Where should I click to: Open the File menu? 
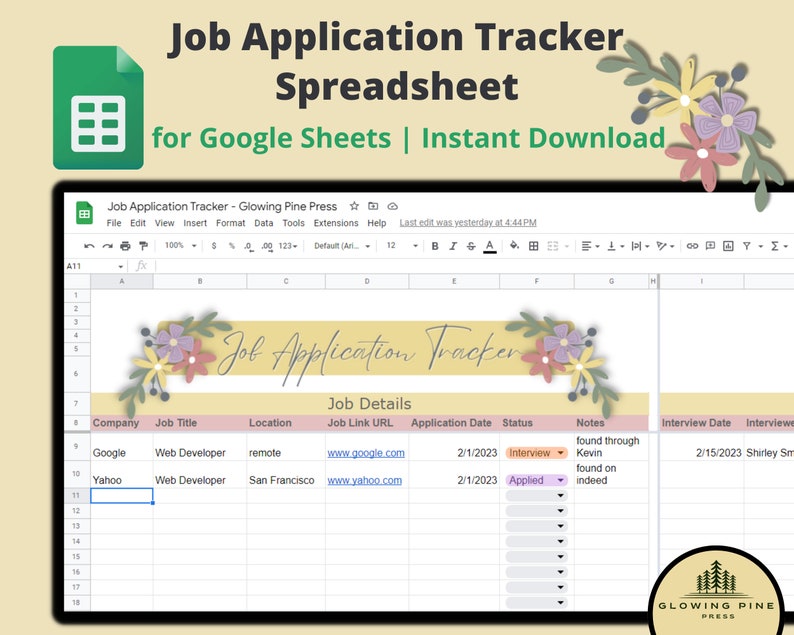pos(114,223)
